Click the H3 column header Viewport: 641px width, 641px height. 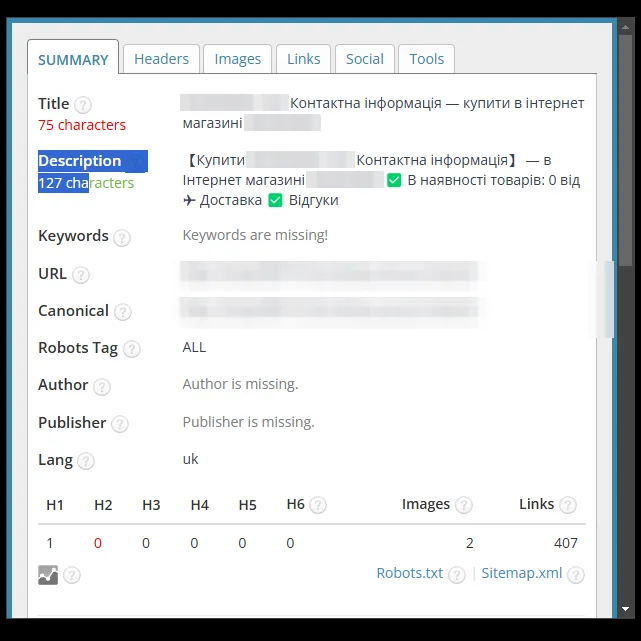pyautogui.click(x=151, y=505)
